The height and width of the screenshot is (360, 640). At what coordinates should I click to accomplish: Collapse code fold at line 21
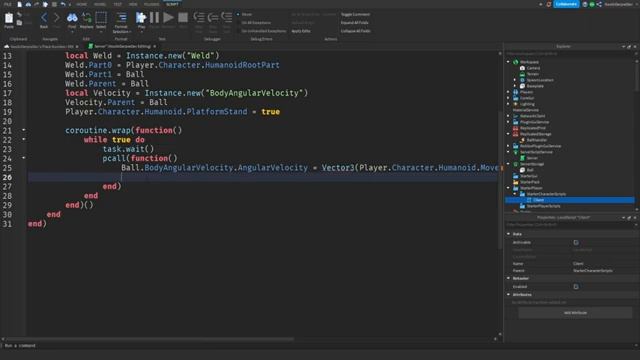click(x=24, y=130)
